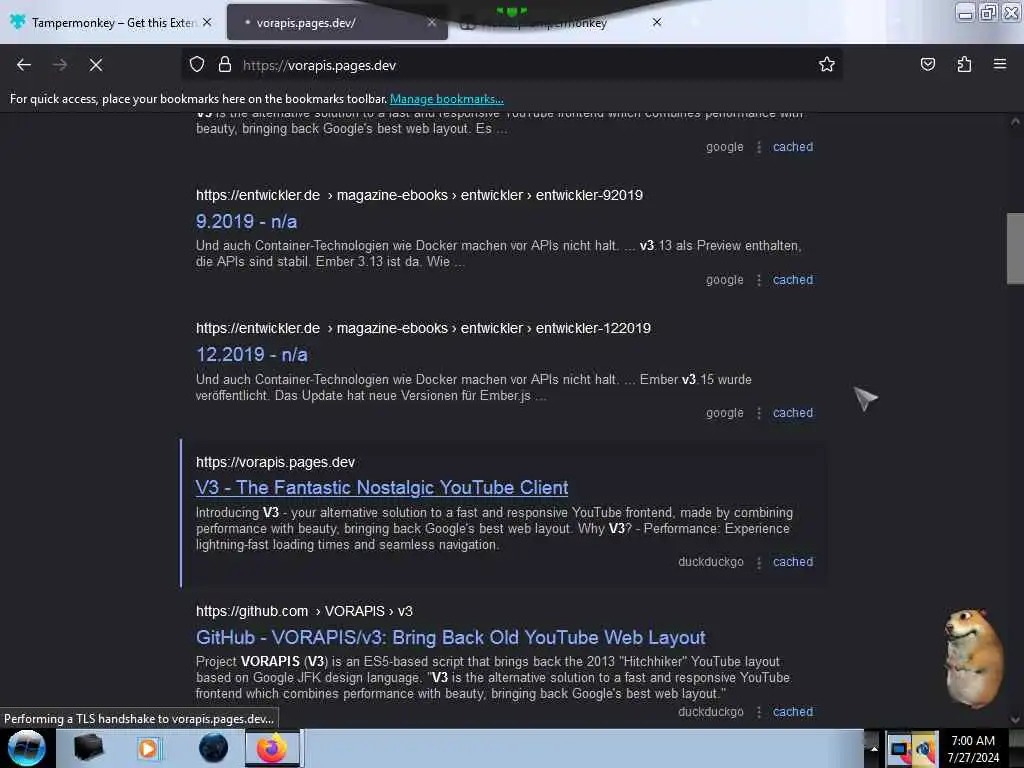The height and width of the screenshot is (768, 1024).
Task: Open the black box taskbar app
Action: pyautogui.click(x=88, y=748)
